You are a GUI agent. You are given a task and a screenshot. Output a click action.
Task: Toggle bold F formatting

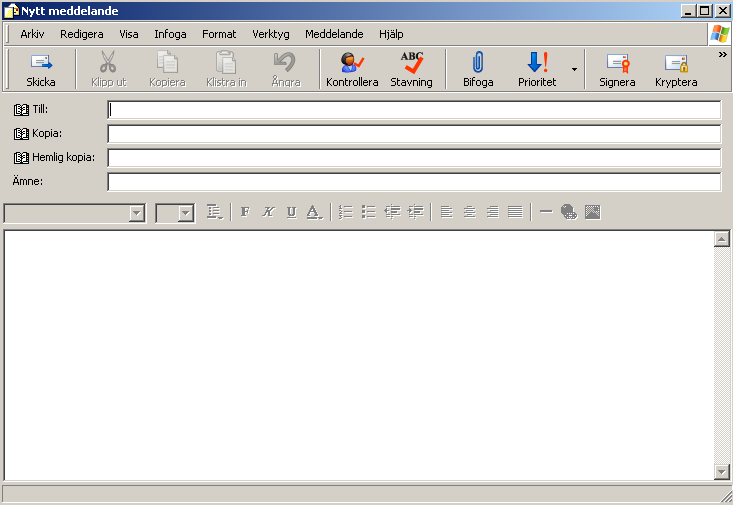point(245,212)
